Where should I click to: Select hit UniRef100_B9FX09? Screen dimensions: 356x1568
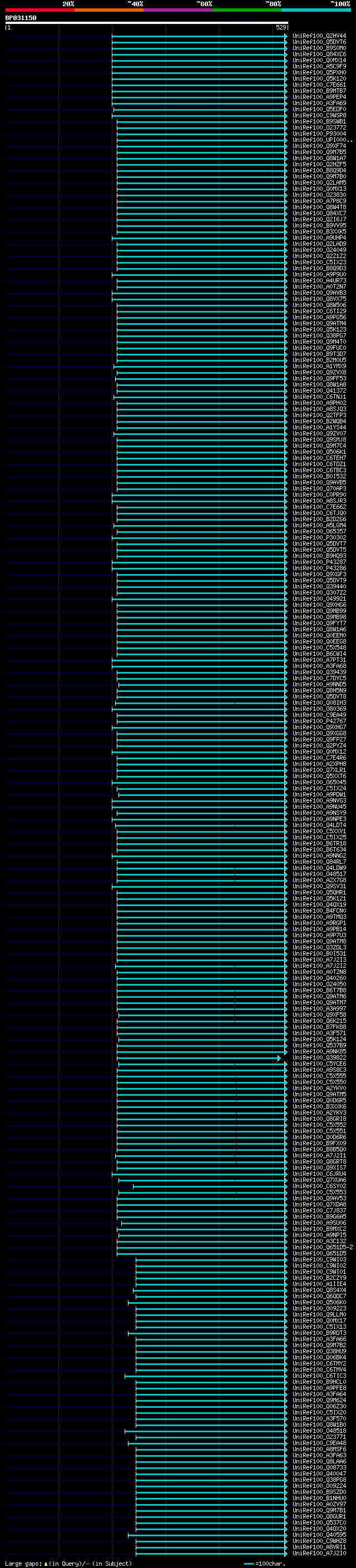pos(319,1144)
